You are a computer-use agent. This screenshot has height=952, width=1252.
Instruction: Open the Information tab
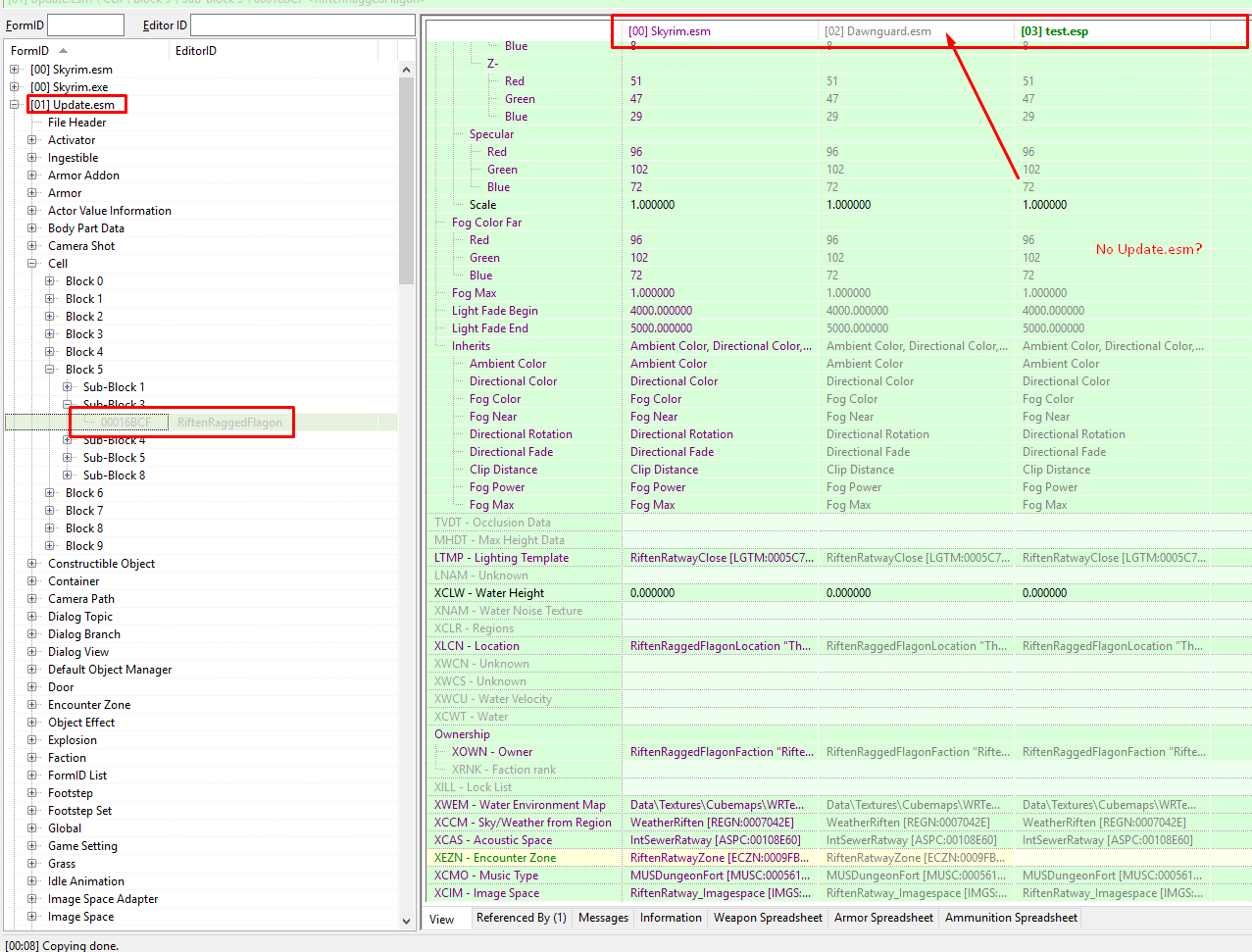pyautogui.click(x=671, y=918)
